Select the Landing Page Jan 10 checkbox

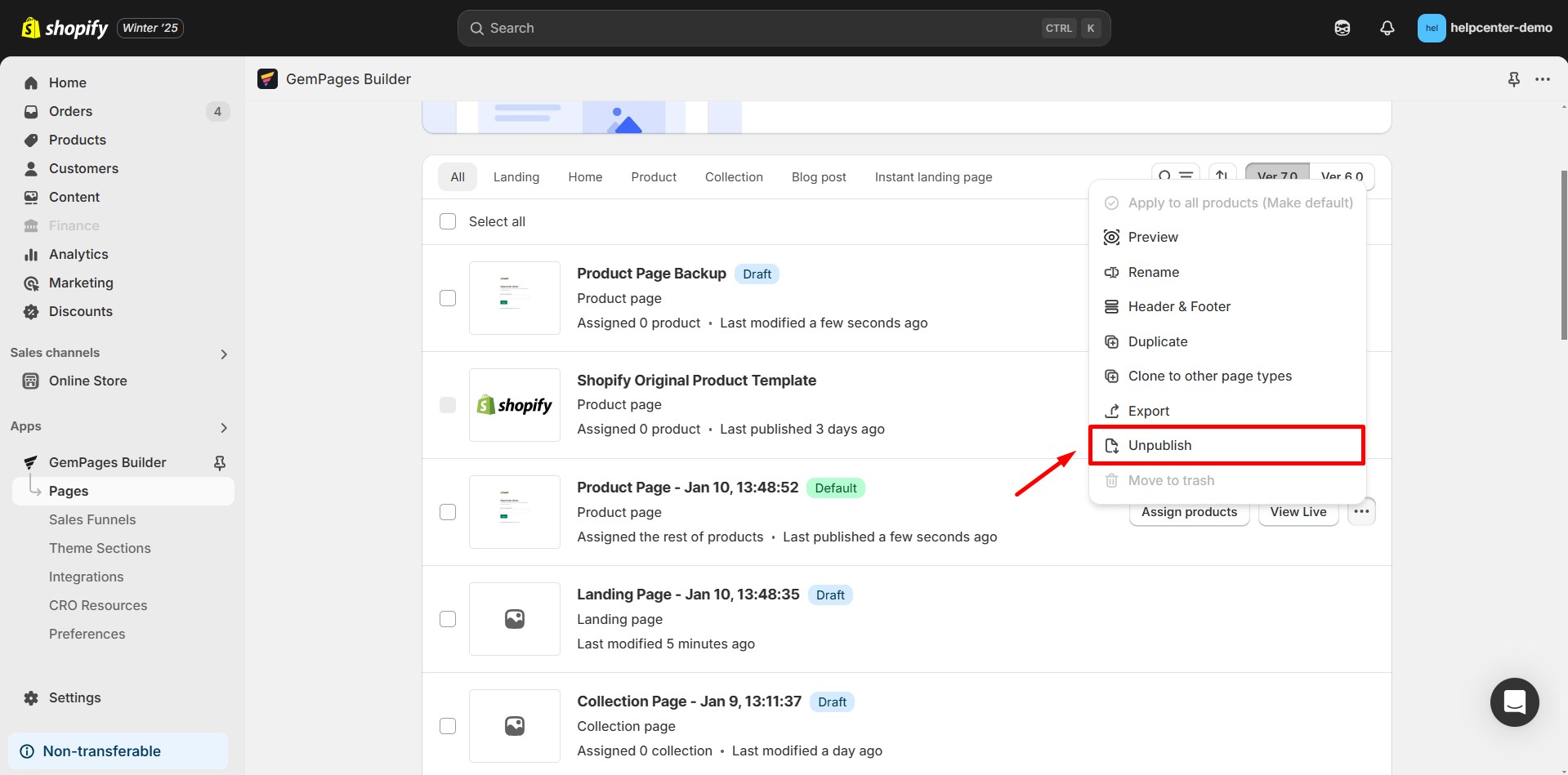pos(448,619)
